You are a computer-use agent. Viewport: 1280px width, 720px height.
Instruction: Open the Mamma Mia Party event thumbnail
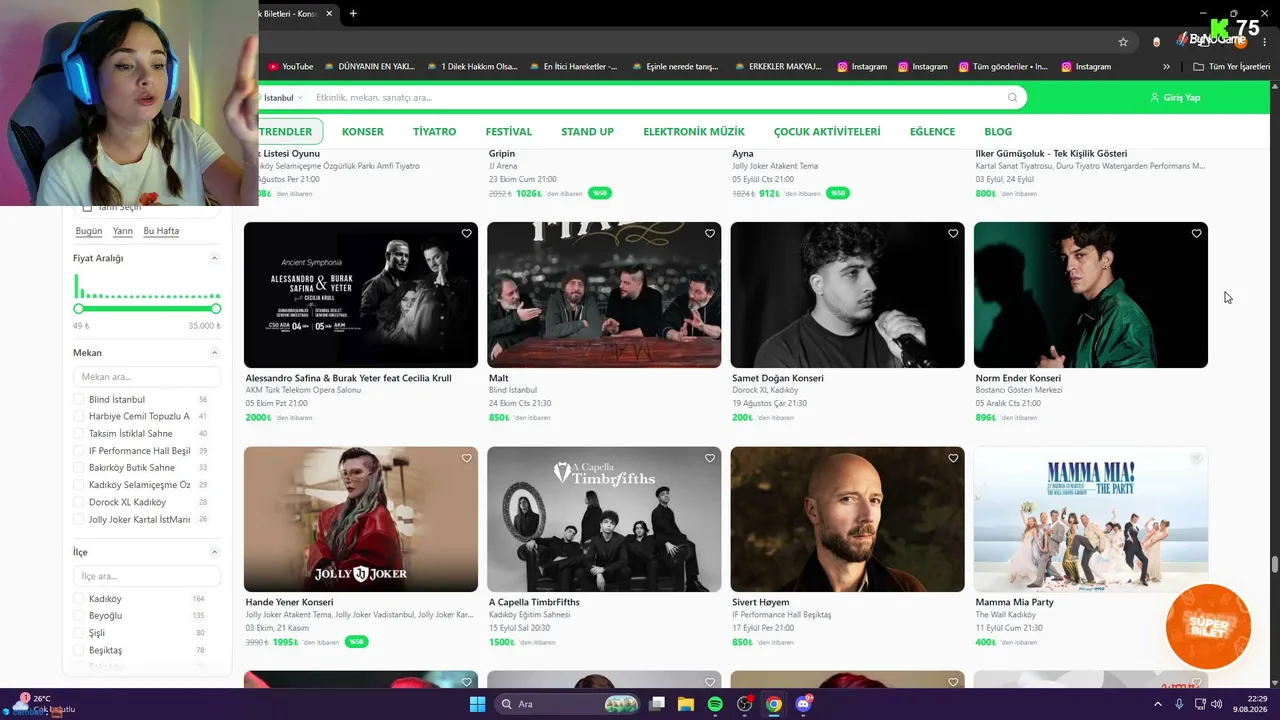[1091, 519]
